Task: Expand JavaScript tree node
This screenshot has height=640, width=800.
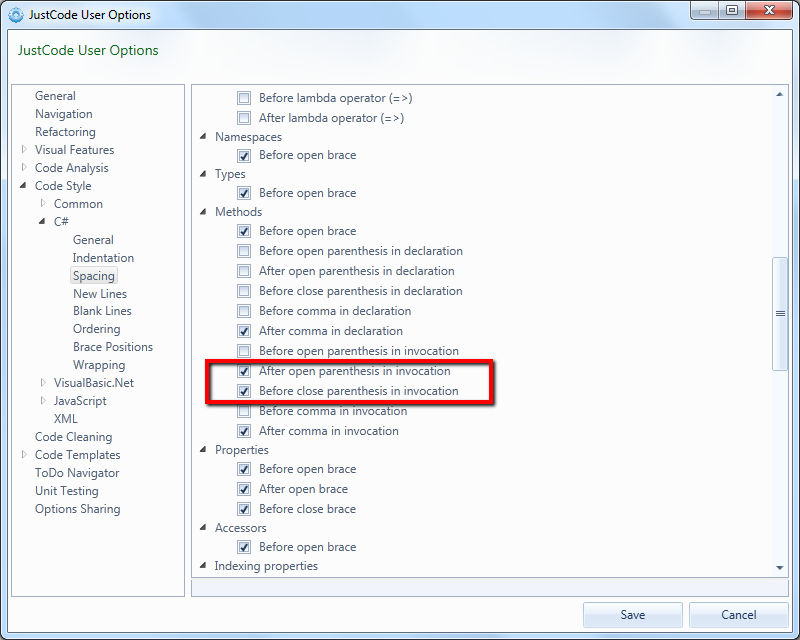Action: coord(43,401)
